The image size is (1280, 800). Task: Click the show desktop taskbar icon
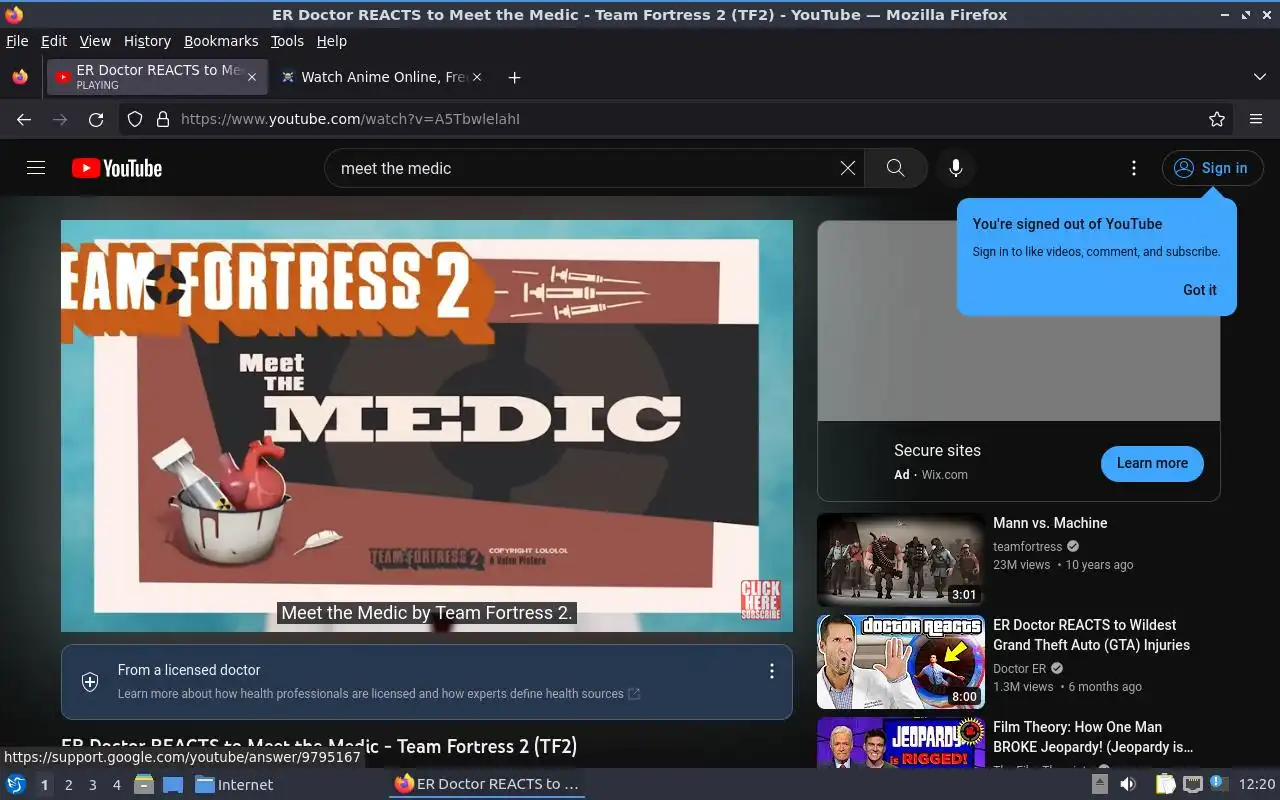(x=173, y=785)
